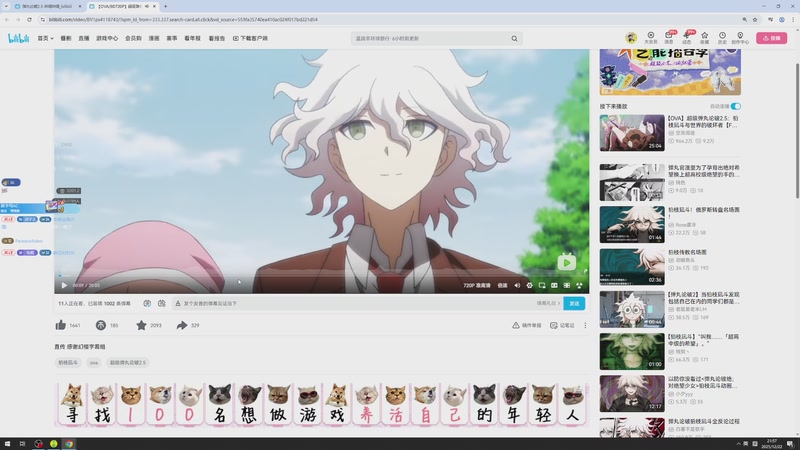Image resolution: width=800 pixels, height=450 pixels.
Task: Favorite the video with star icon
Action: [x=141, y=325]
